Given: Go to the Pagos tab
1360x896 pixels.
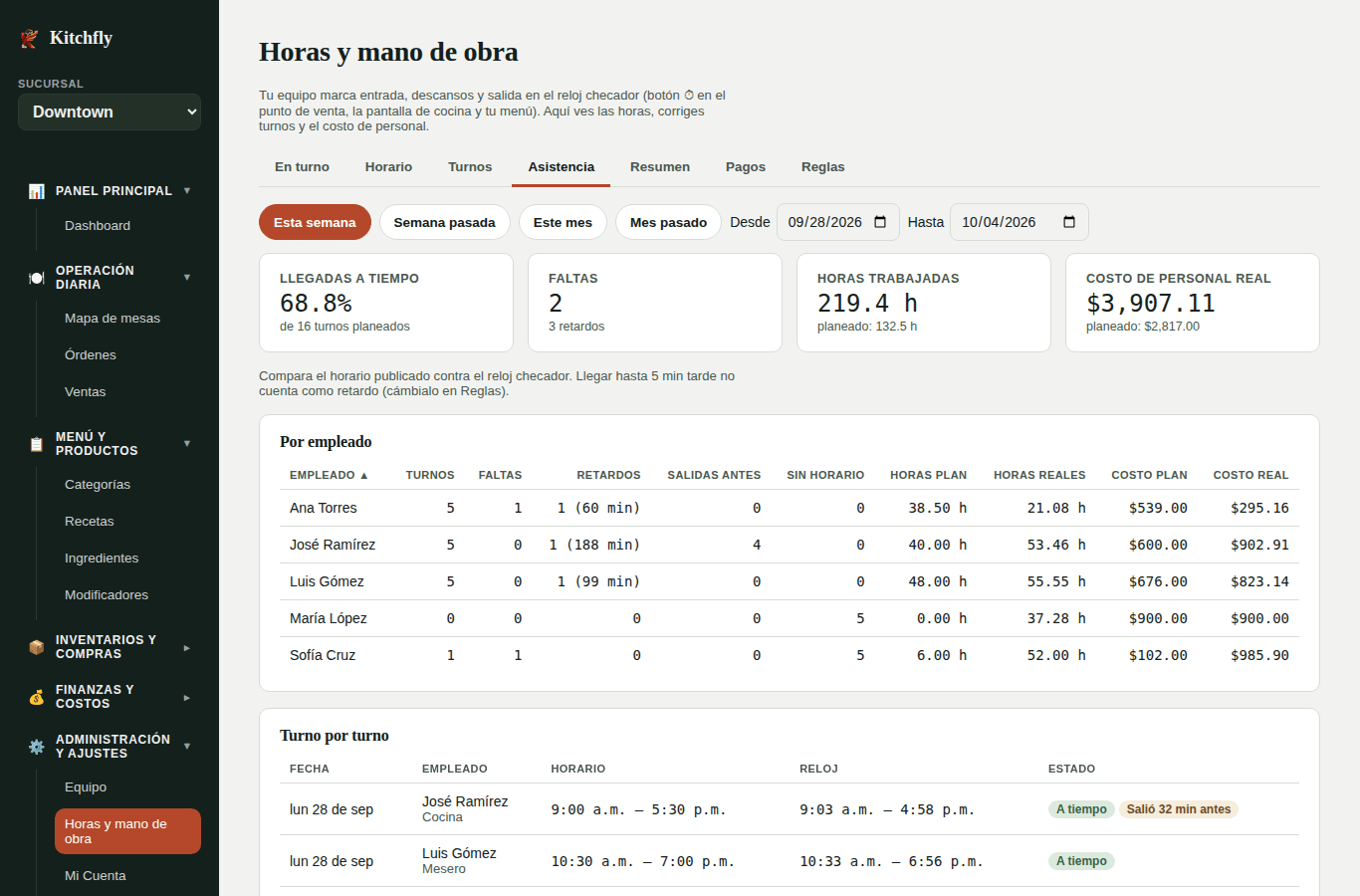Looking at the screenshot, I should pyautogui.click(x=746, y=167).
